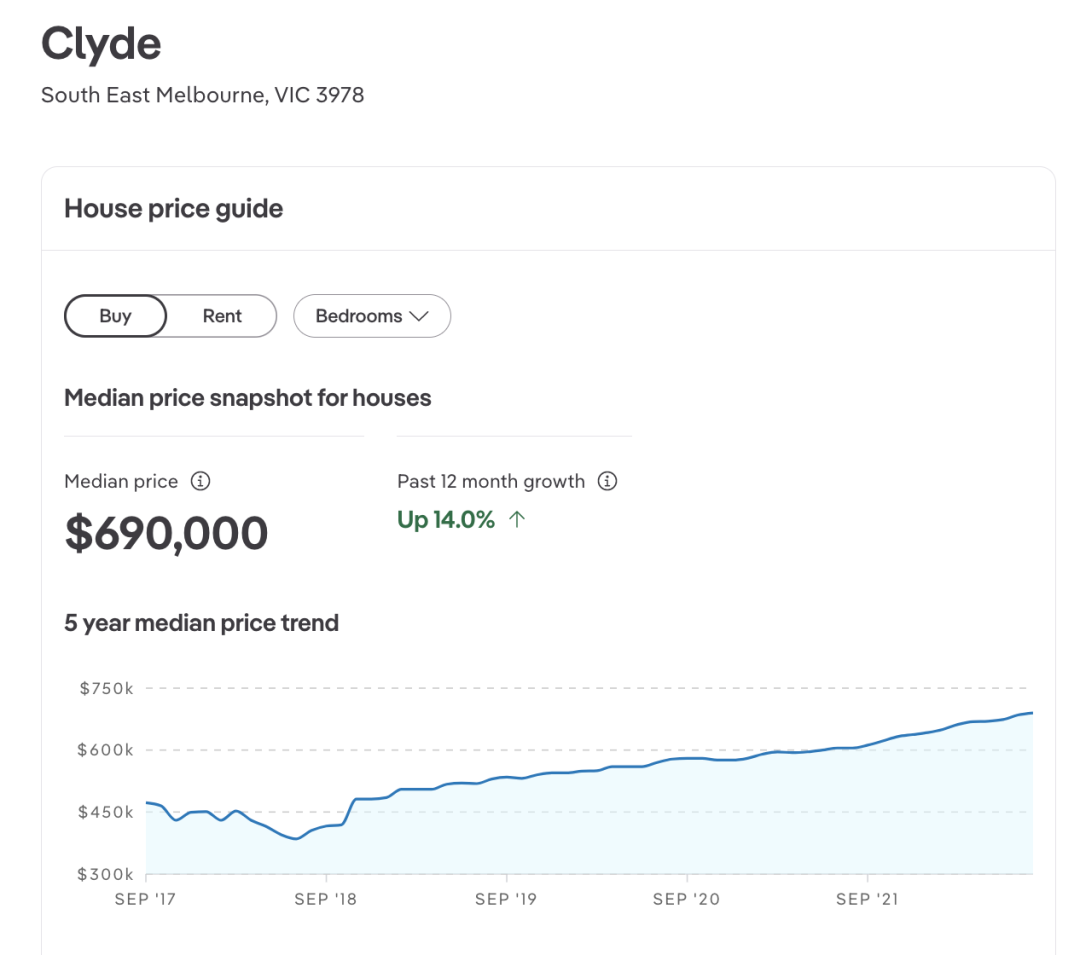Screen dimensions: 1080x955
Task: Open the Bedrooms dropdown
Action: tap(371, 316)
